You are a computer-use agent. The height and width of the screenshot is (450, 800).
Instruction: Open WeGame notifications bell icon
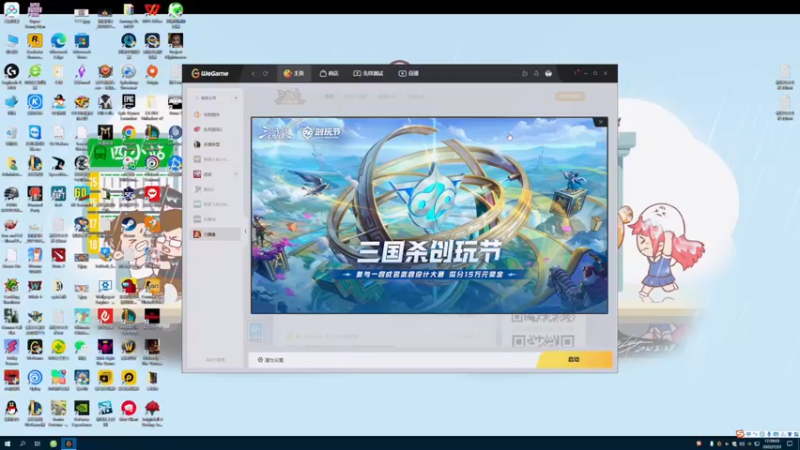click(536, 73)
